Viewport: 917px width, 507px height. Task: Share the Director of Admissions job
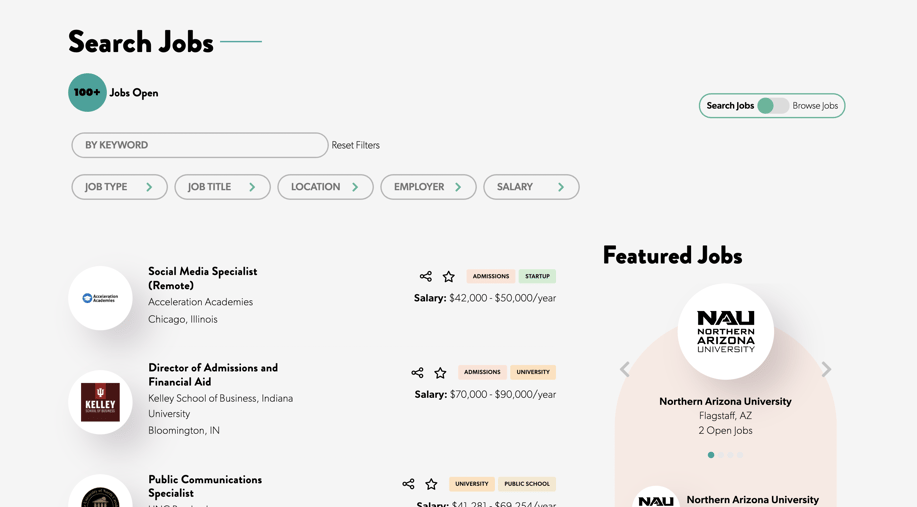pyautogui.click(x=417, y=372)
